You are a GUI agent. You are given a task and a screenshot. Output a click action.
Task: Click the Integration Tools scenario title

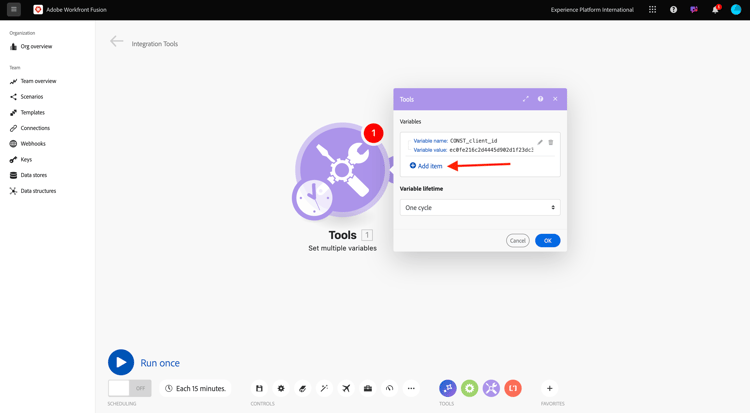[x=154, y=44]
